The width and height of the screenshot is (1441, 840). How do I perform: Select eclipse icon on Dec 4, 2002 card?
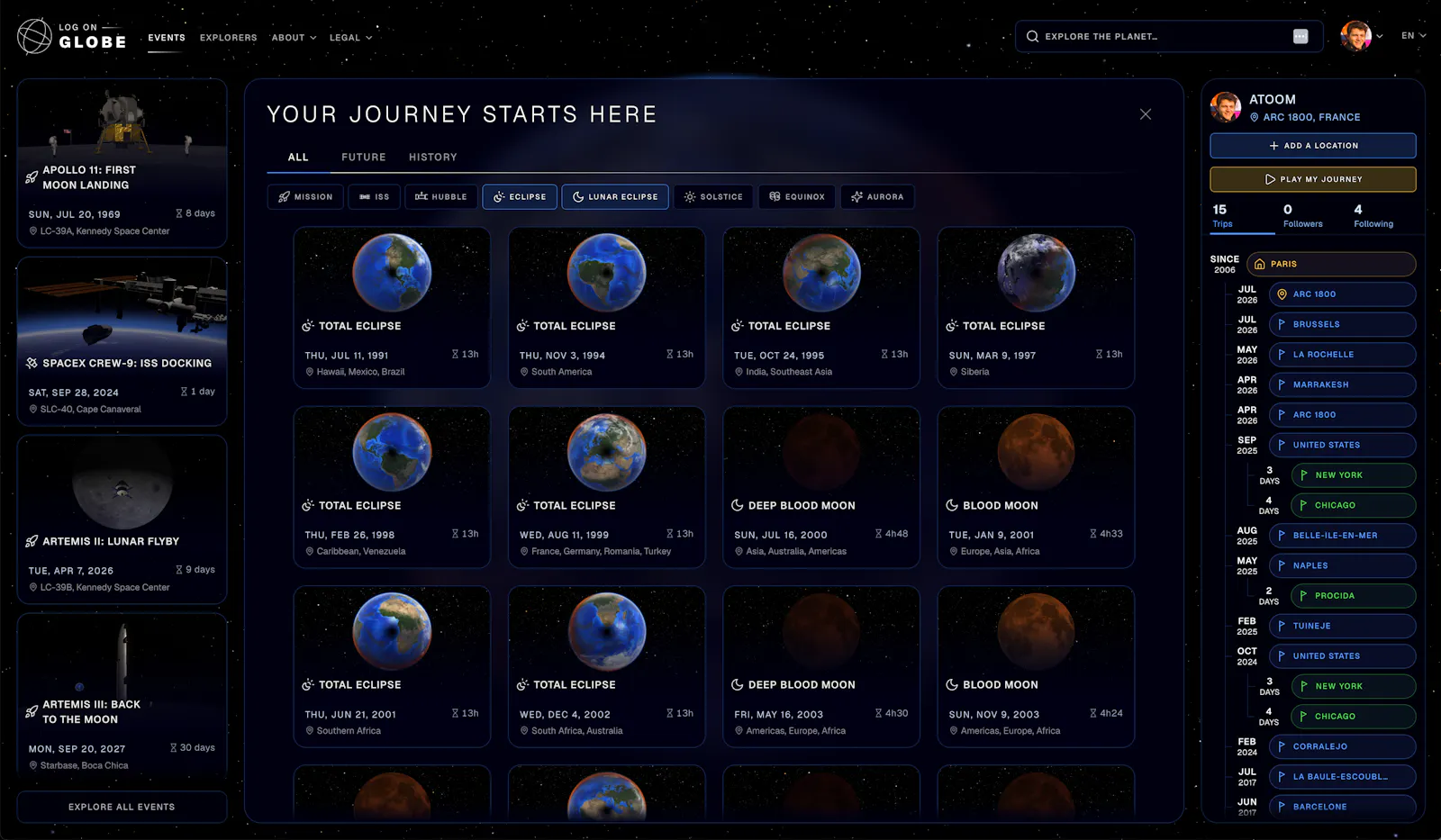click(522, 685)
